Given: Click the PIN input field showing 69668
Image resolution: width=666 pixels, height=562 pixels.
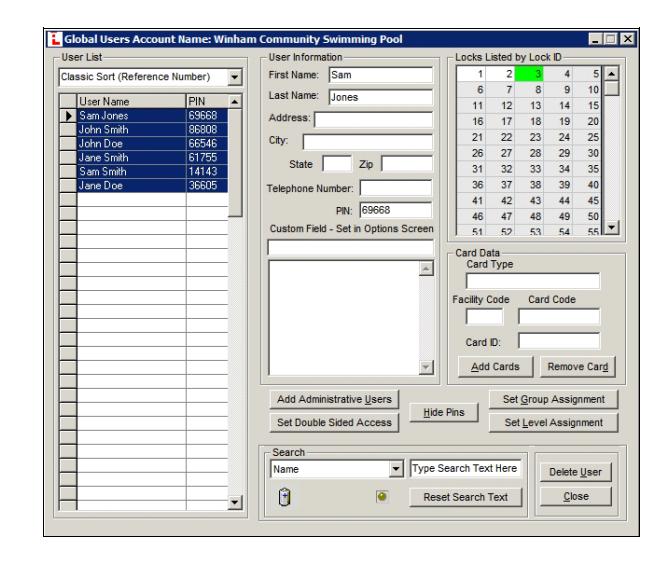Looking at the screenshot, I should pos(396,210).
